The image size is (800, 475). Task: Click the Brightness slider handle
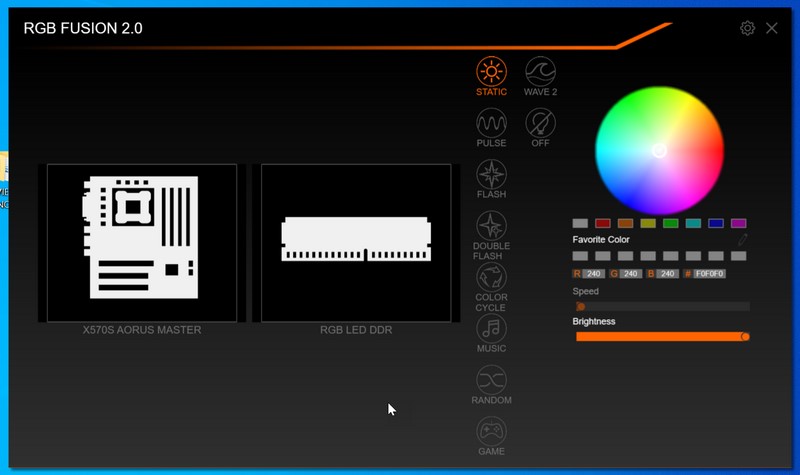[745, 337]
